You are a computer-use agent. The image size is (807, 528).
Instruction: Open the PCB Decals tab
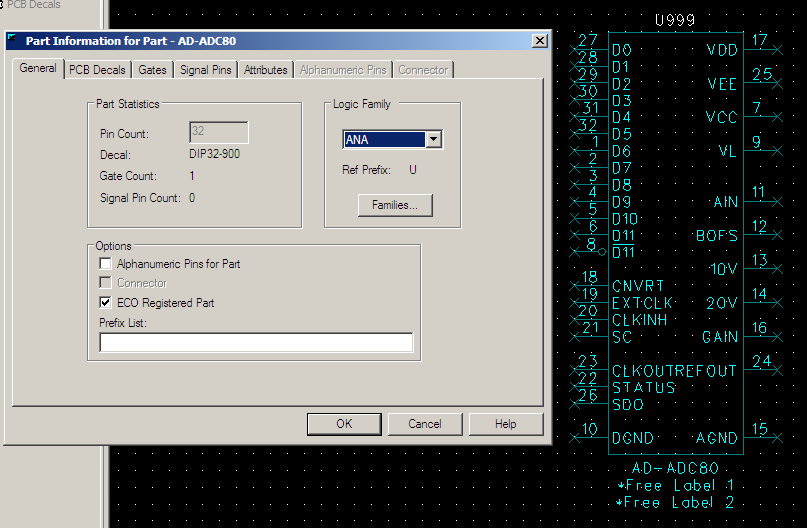(x=97, y=70)
